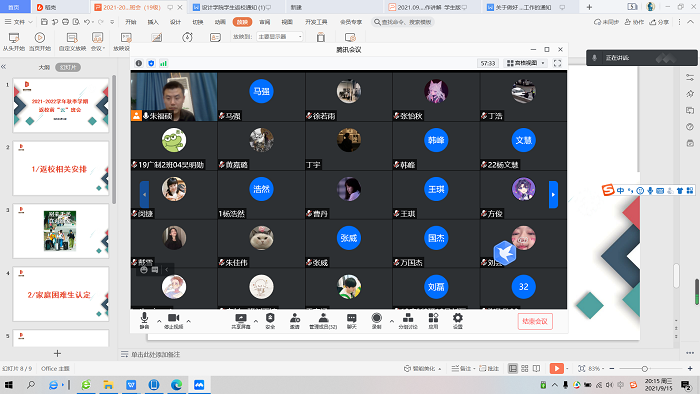Open Breakout rooms icon

[408, 321]
